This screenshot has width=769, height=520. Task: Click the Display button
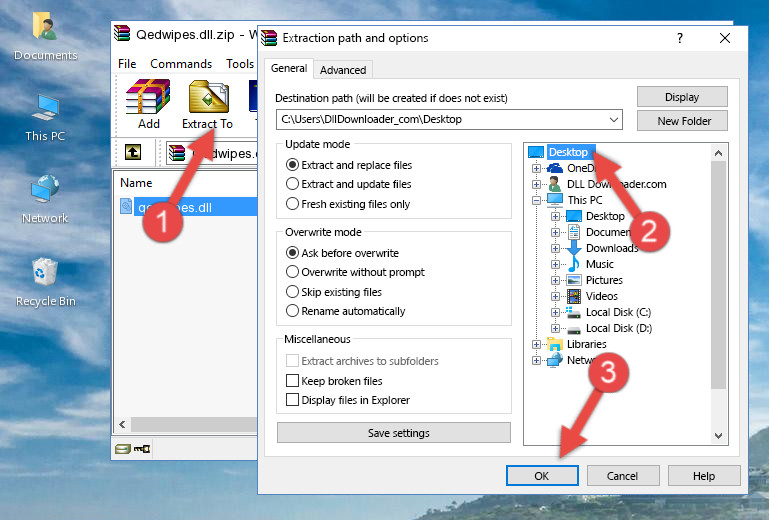tap(682, 97)
